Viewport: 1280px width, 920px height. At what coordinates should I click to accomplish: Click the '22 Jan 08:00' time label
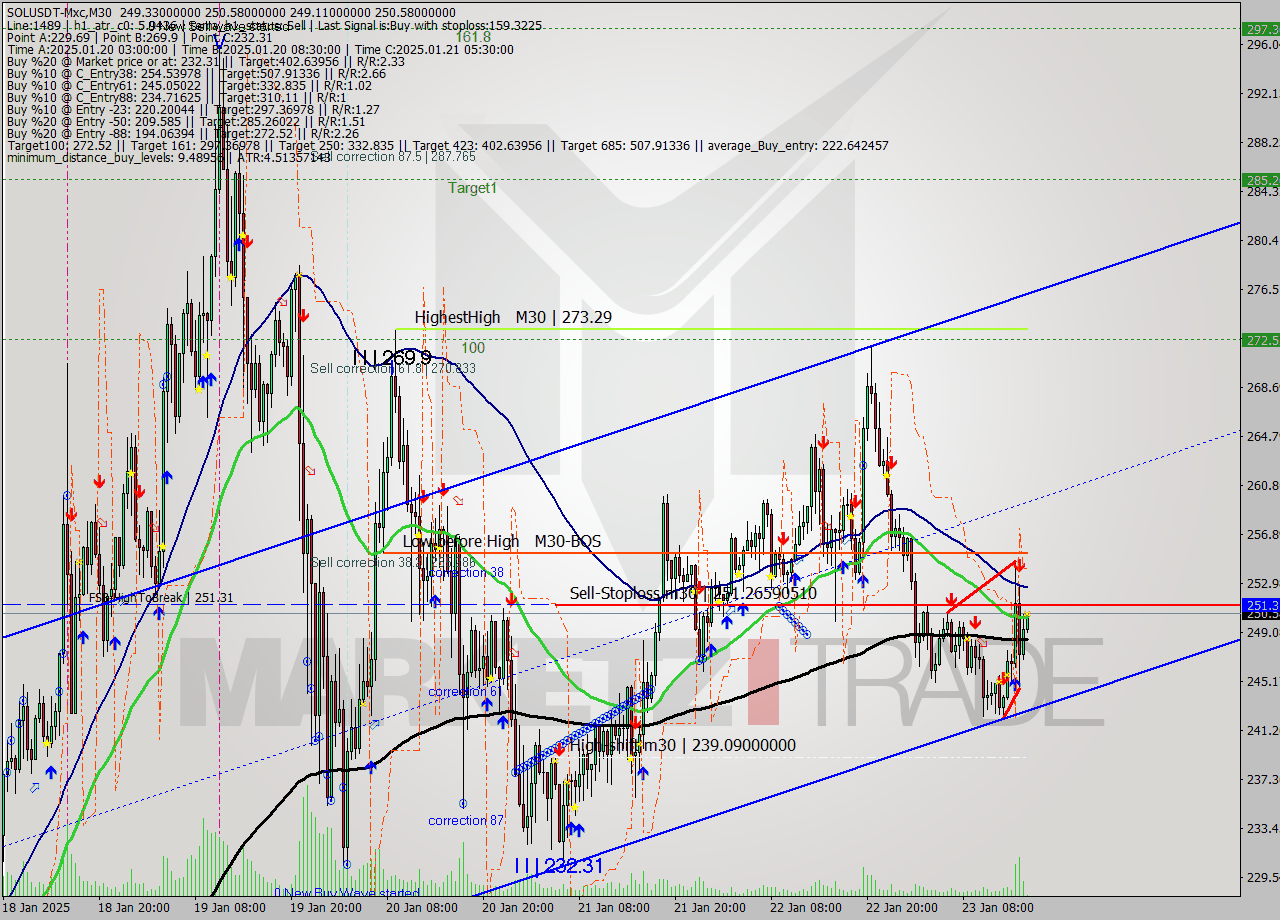point(804,908)
